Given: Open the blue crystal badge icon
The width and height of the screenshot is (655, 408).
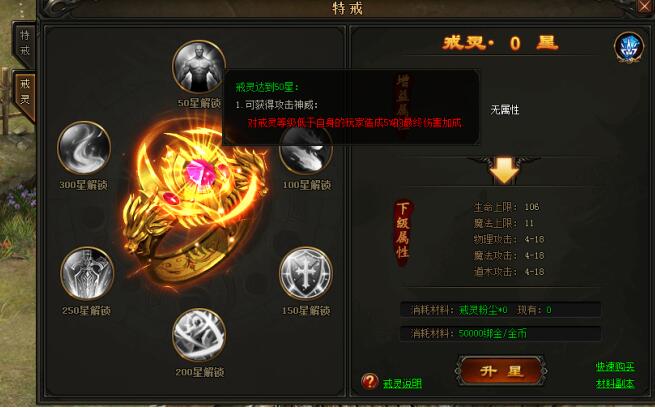Looking at the screenshot, I should pos(629,47).
